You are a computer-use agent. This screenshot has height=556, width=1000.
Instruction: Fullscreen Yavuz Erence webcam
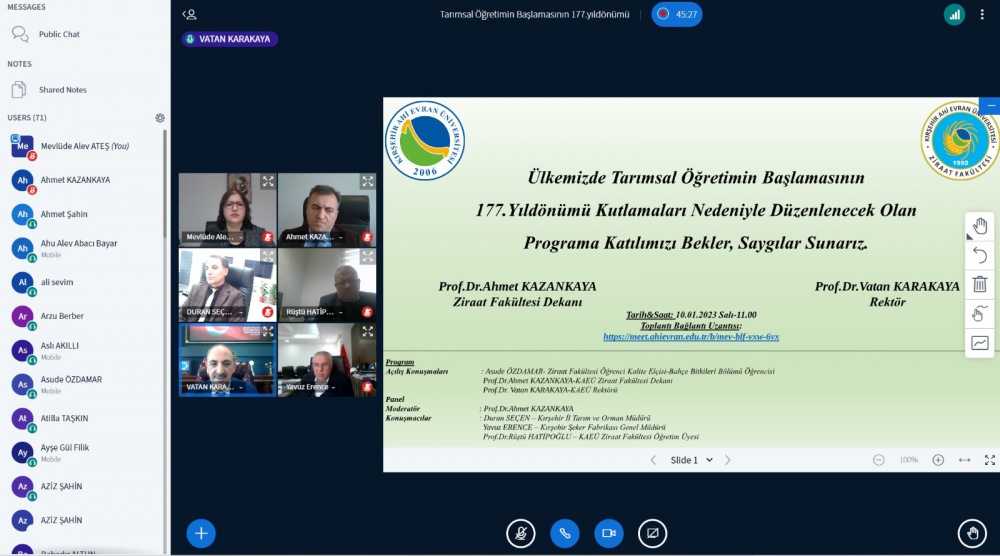pyautogui.click(x=368, y=332)
